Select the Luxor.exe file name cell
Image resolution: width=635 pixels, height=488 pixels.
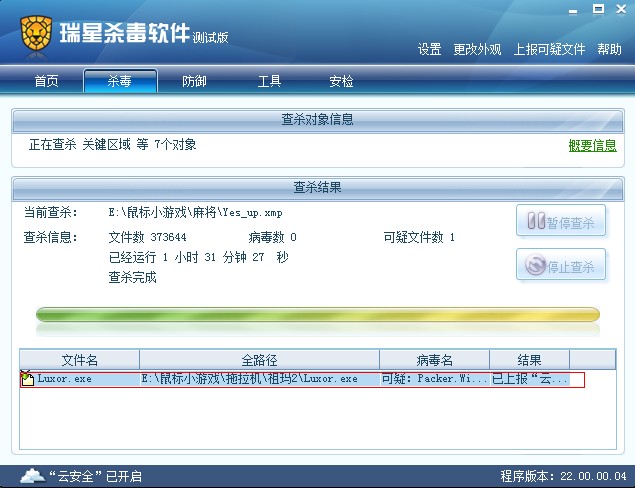click(x=64, y=379)
